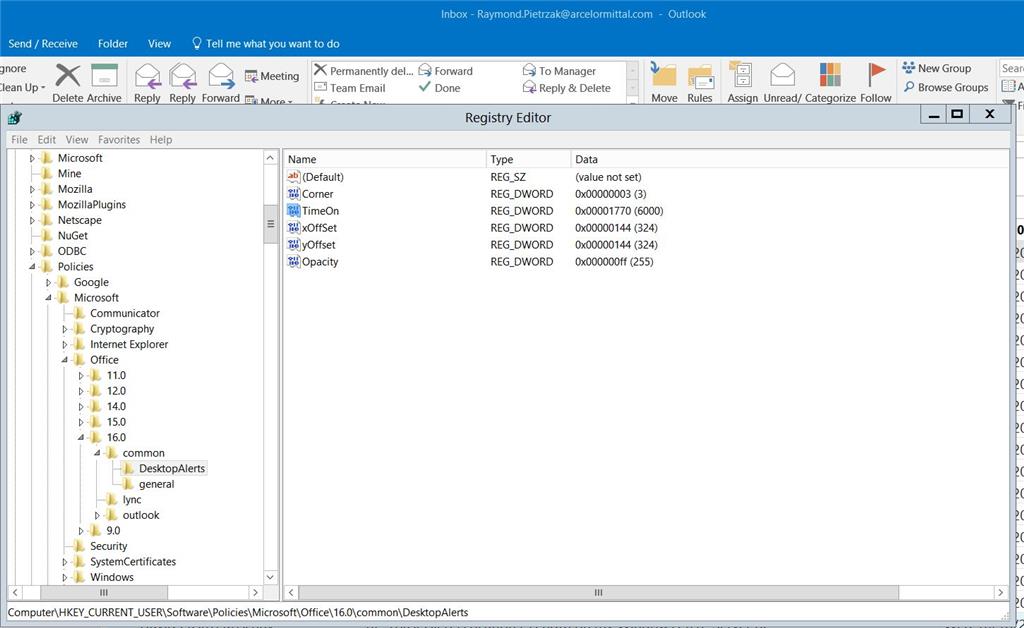Select the NuGet registry key

[x=72, y=236]
